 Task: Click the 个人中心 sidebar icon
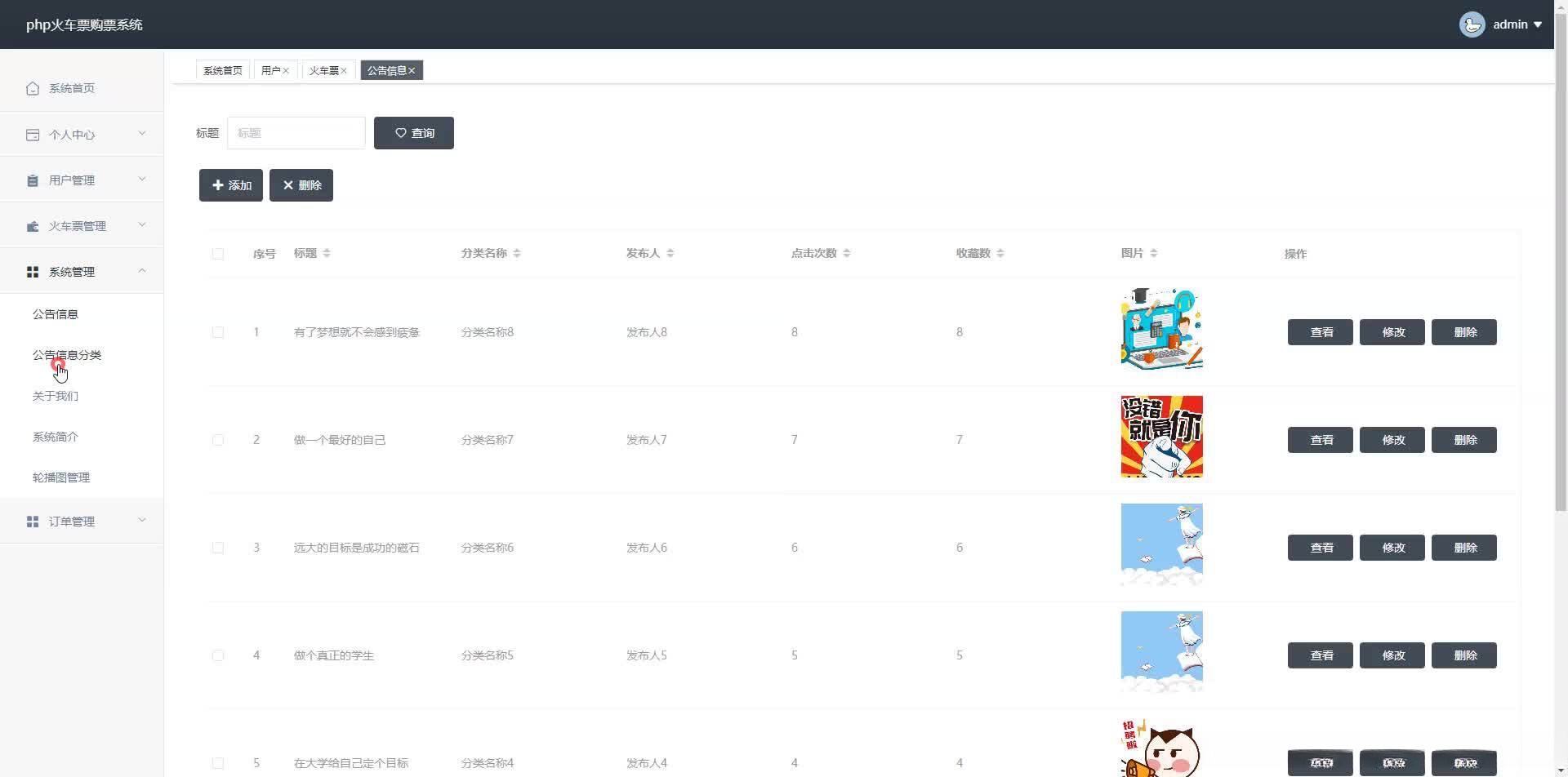[33, 135]
